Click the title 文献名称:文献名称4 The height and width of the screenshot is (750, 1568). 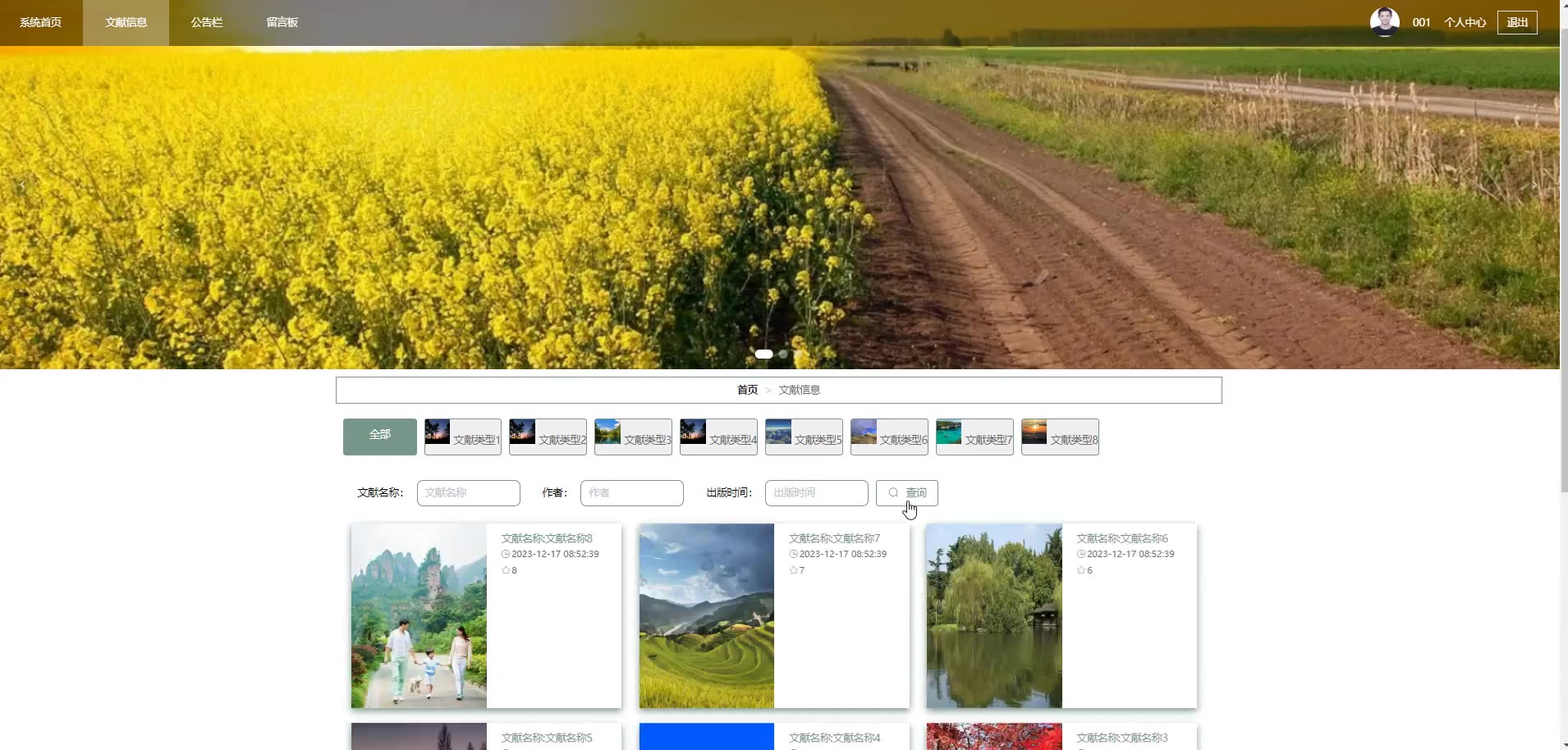tap(834, 738)
